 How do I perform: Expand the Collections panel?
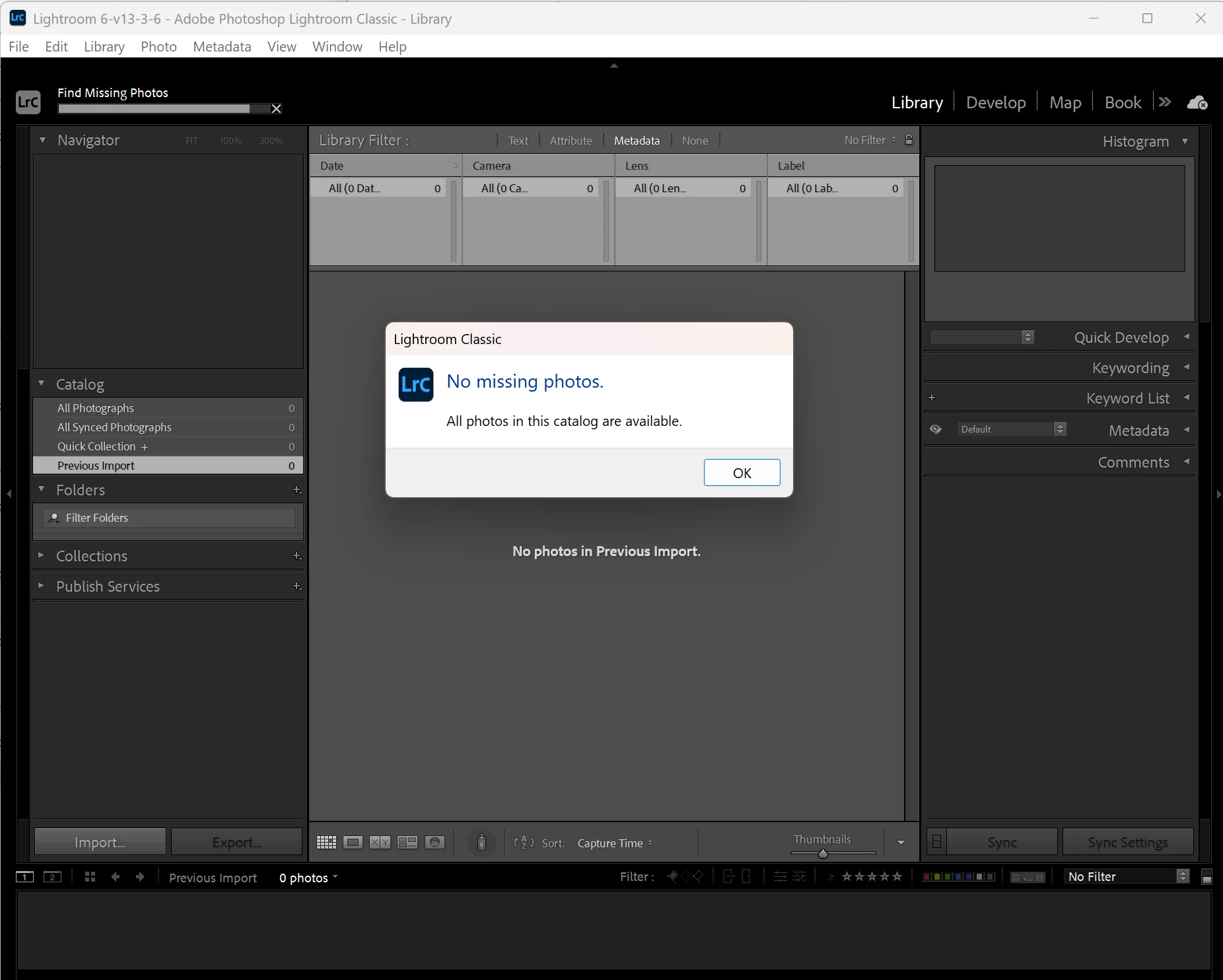click(41, 555)
